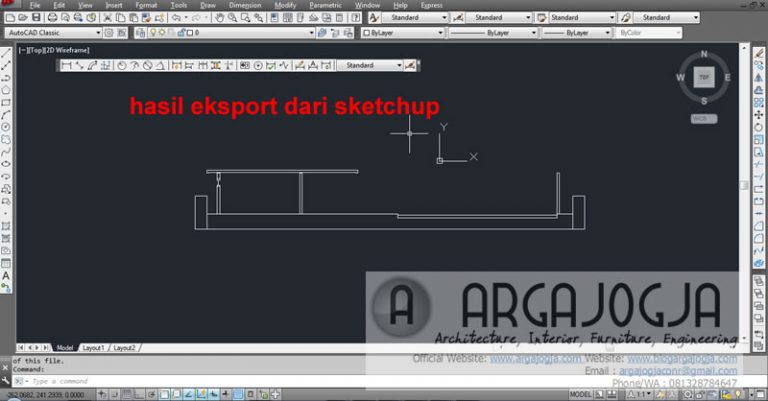Viewport: 768px width, 401px height.
Task: Click the Plot printer icon
Action: click(52, 18)
